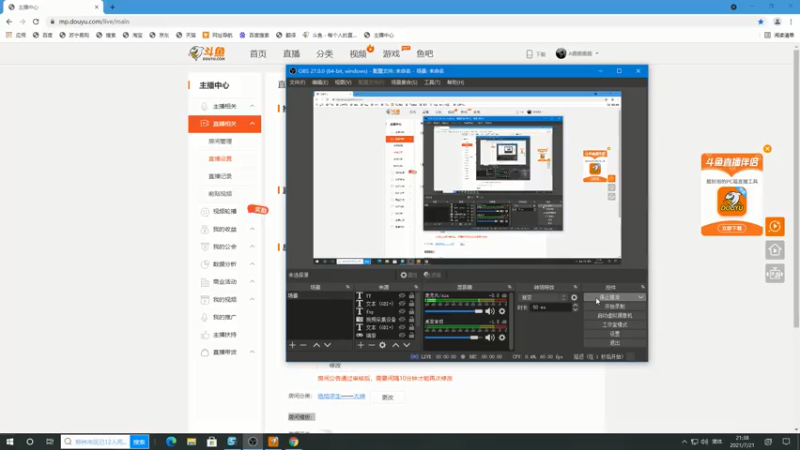
Task: Click the home icon on right floating bar
Action: tap(774, 250)
